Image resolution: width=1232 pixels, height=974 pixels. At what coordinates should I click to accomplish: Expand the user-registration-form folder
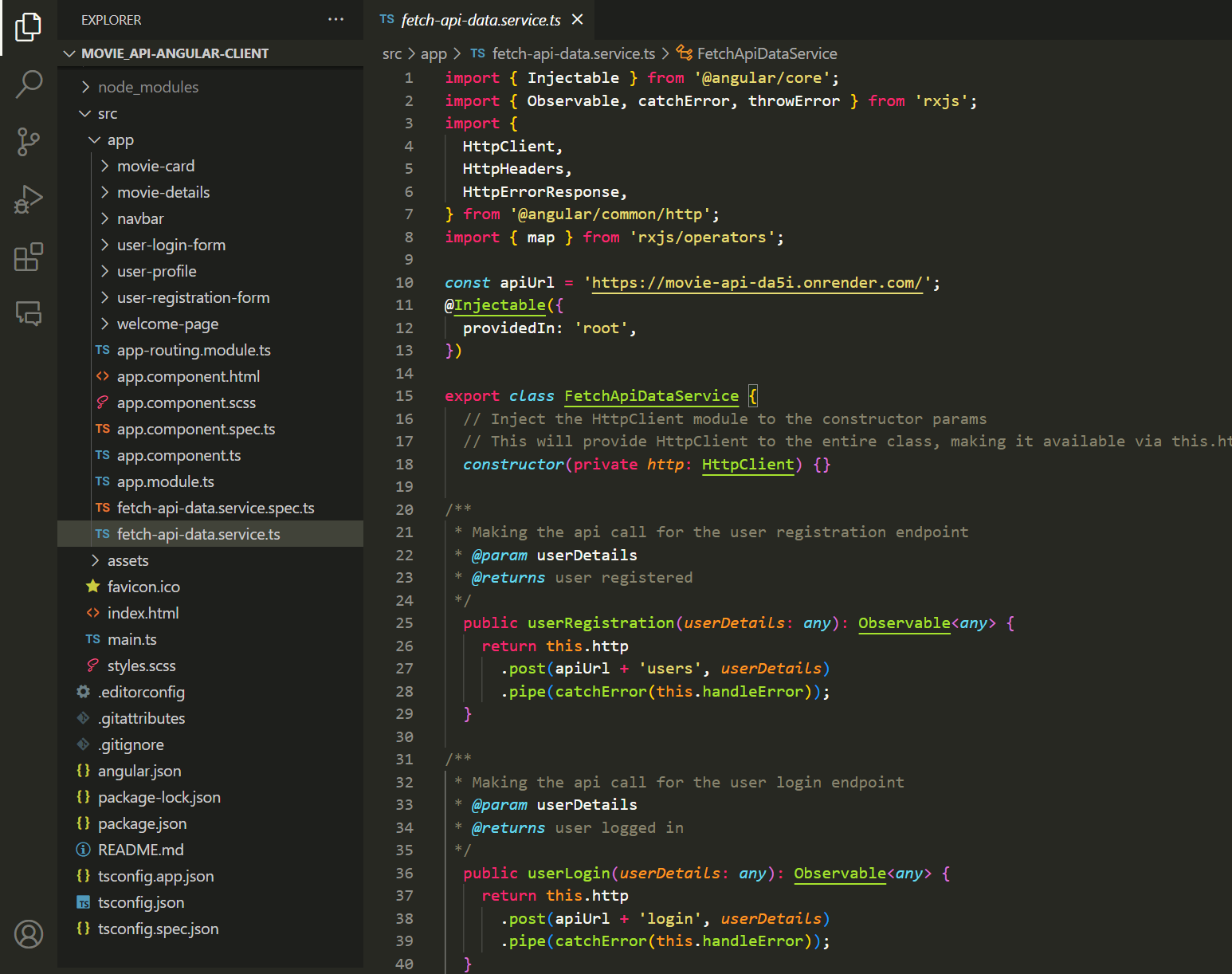210,297
